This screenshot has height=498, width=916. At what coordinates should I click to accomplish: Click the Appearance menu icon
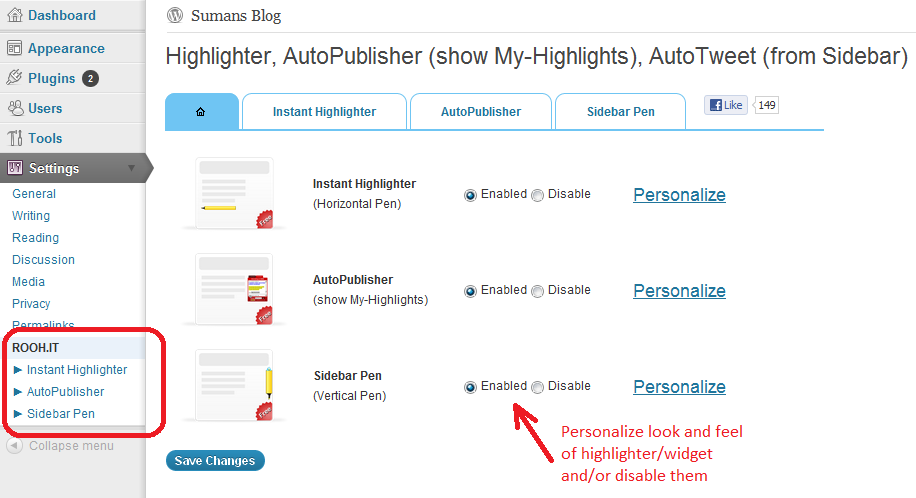tap(14, 48)
